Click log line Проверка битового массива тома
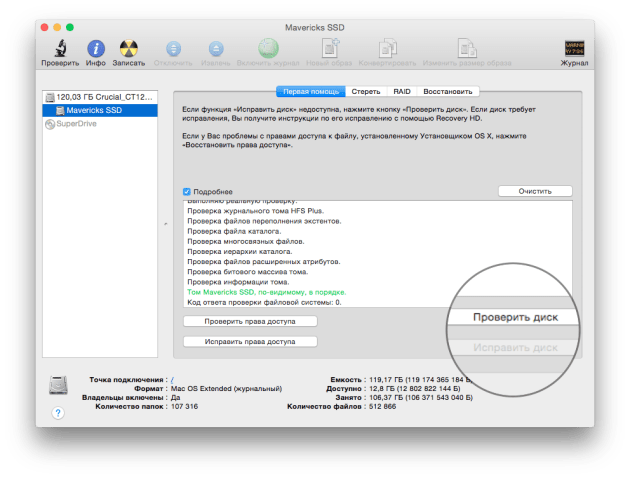 [x=248, y=272]
